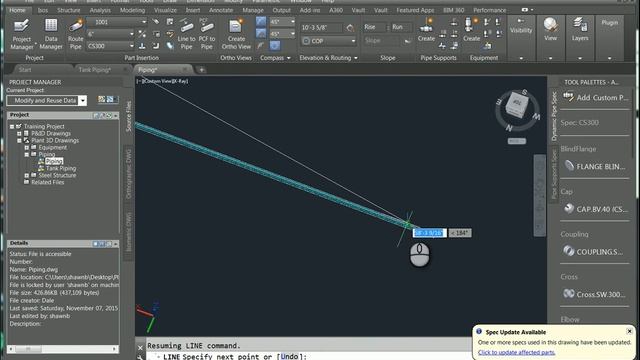Select the FLANGE BLIND palette item
This screenshot has width=640, height=360.
tap(595, 166)
